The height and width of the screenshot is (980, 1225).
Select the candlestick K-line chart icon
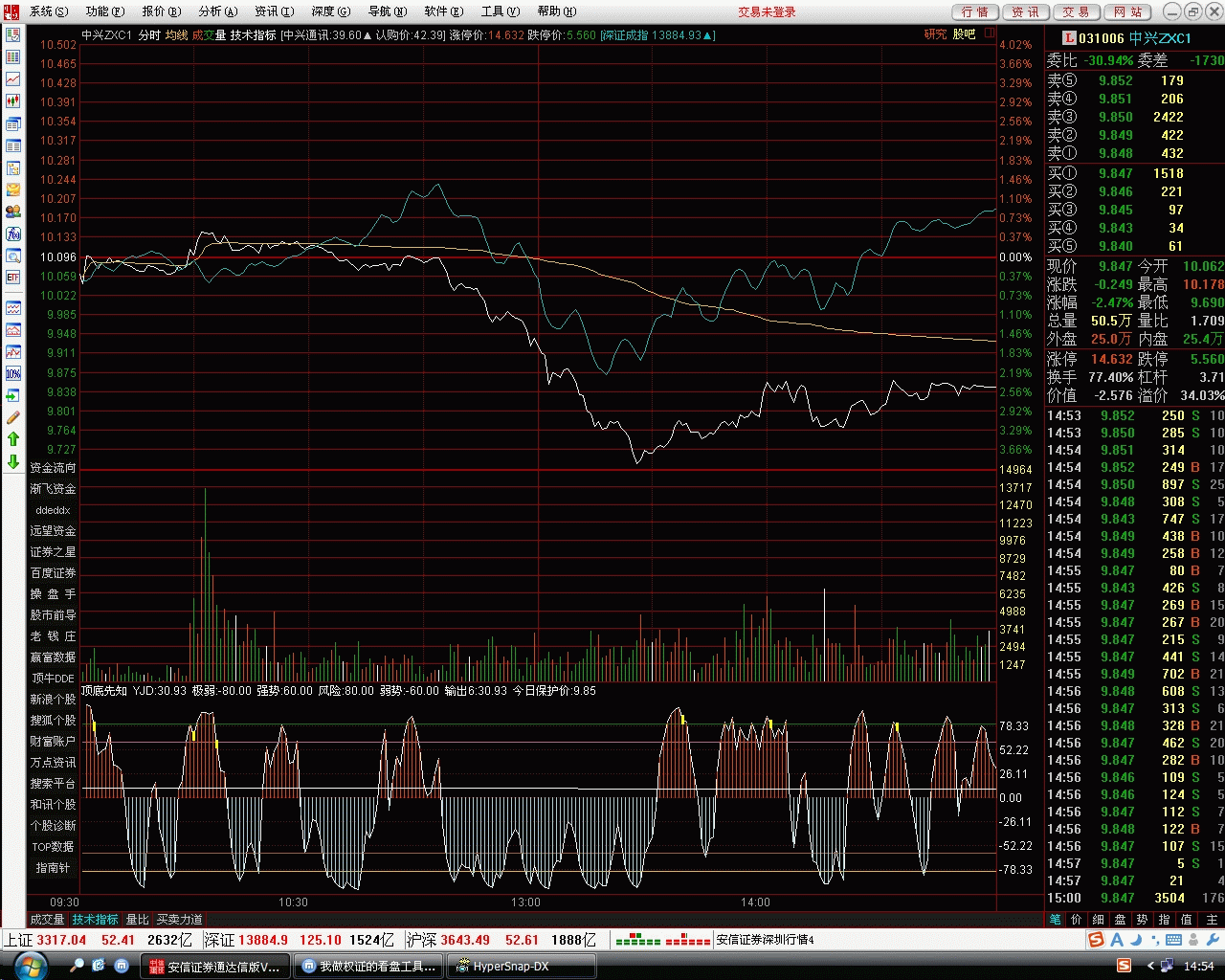(x=13, y=101)
